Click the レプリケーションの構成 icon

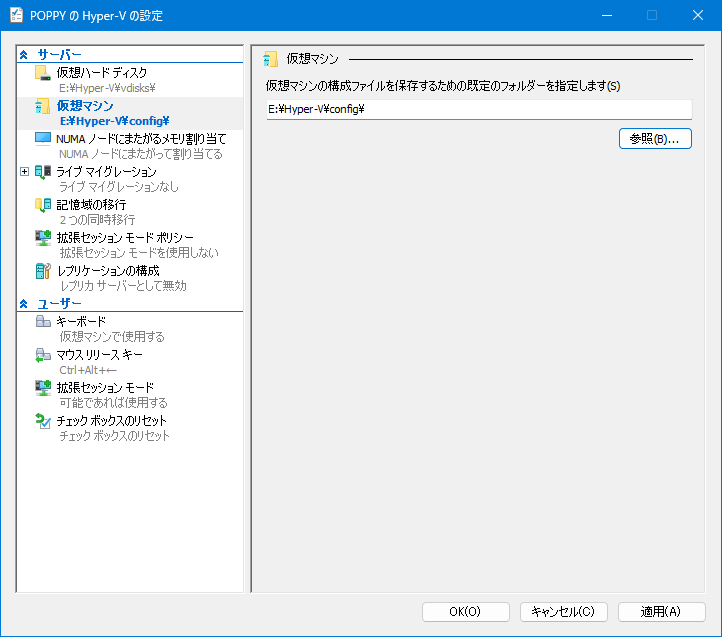pos(43,271)
